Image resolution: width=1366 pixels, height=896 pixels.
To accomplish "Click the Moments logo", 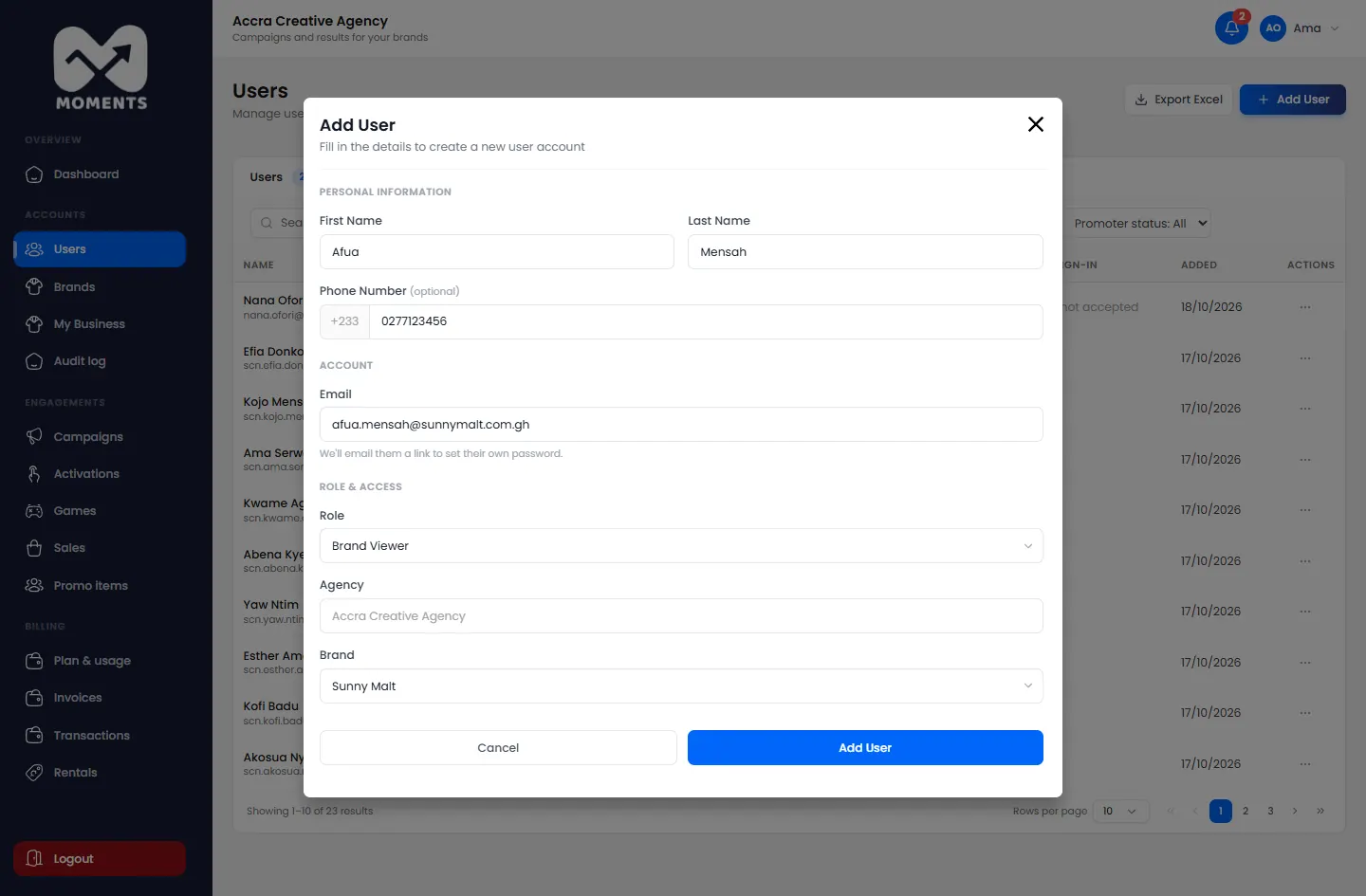I will [101, 68].
